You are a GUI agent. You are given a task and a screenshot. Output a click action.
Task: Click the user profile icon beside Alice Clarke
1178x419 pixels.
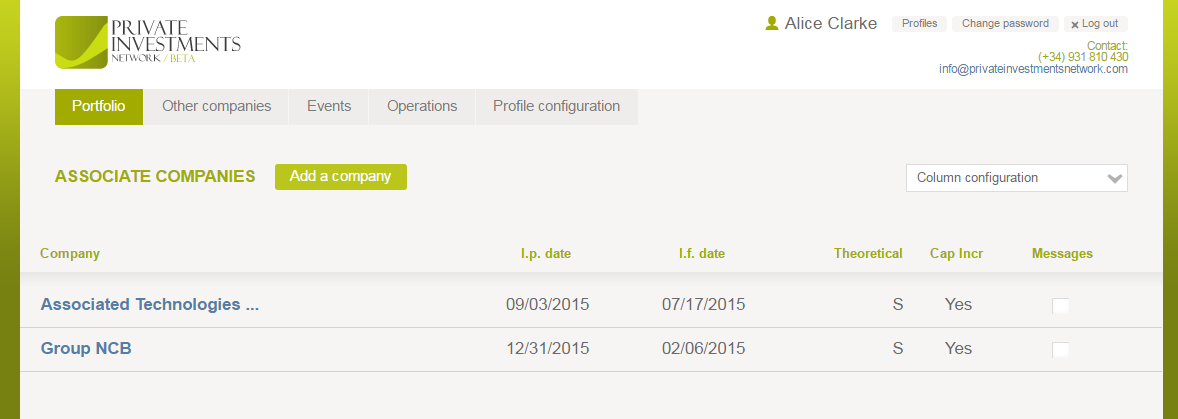click(x=771, y=23)
